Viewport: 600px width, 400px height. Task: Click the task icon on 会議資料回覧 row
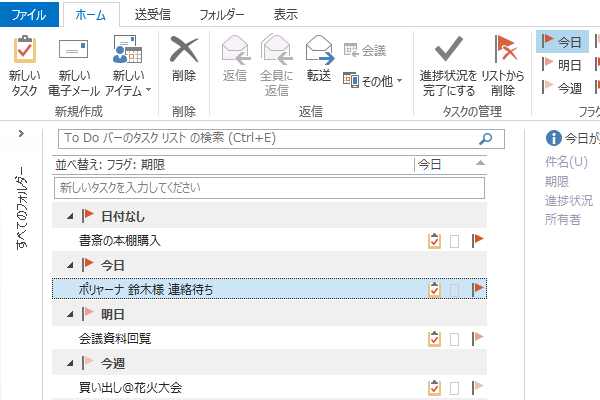pos(434,339)
